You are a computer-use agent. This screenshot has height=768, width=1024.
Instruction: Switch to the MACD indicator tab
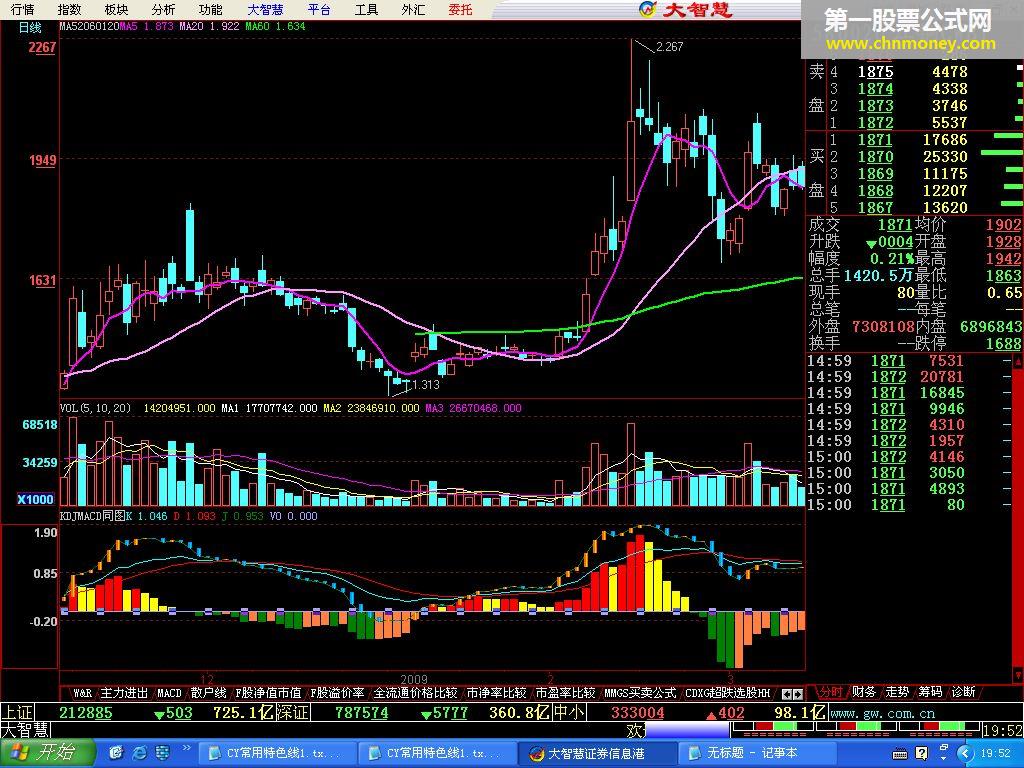click(x=169, y=693)
